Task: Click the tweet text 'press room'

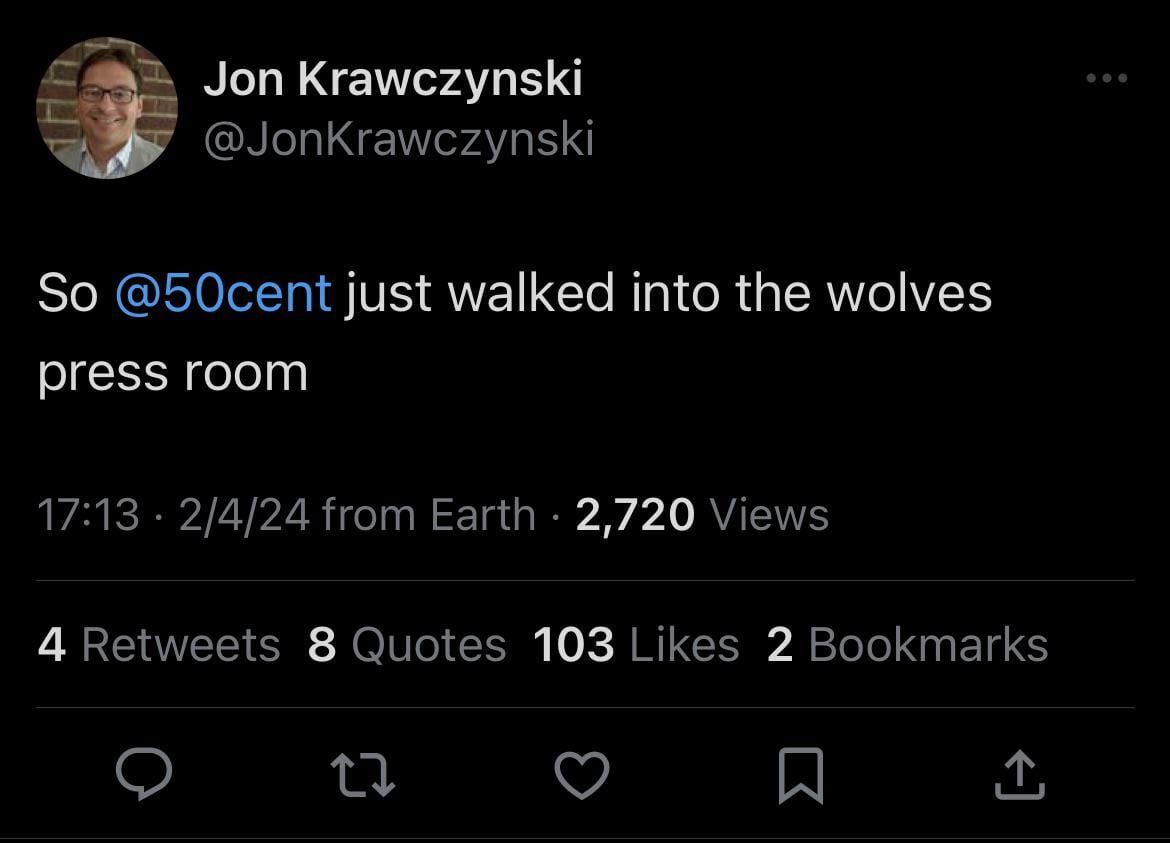Action: 172,373
